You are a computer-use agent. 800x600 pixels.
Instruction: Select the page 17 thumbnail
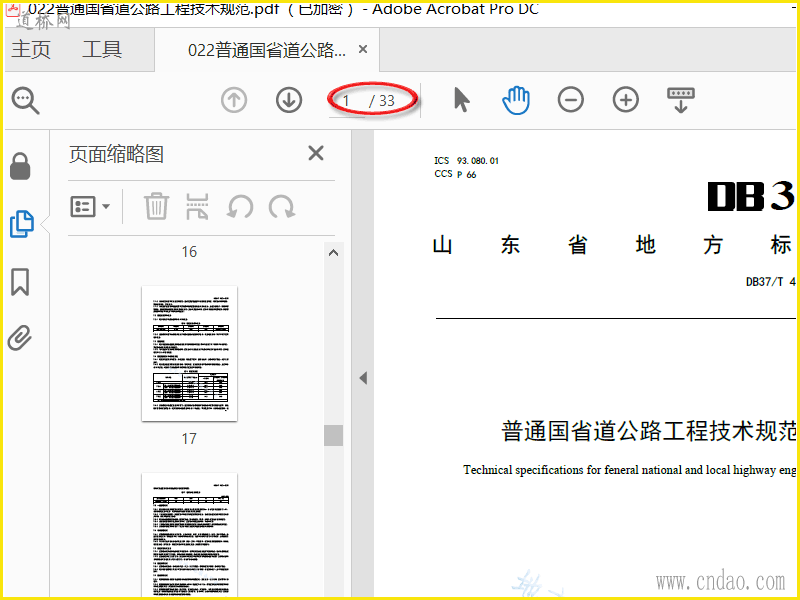pos(189,354)
